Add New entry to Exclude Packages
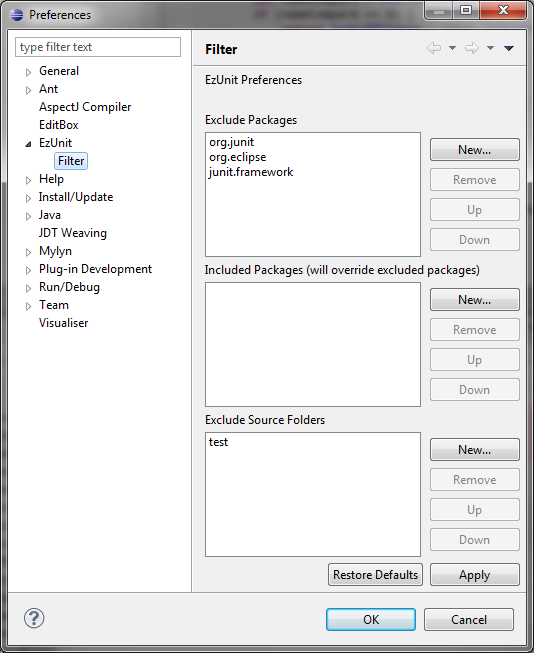 click(474, 150)
